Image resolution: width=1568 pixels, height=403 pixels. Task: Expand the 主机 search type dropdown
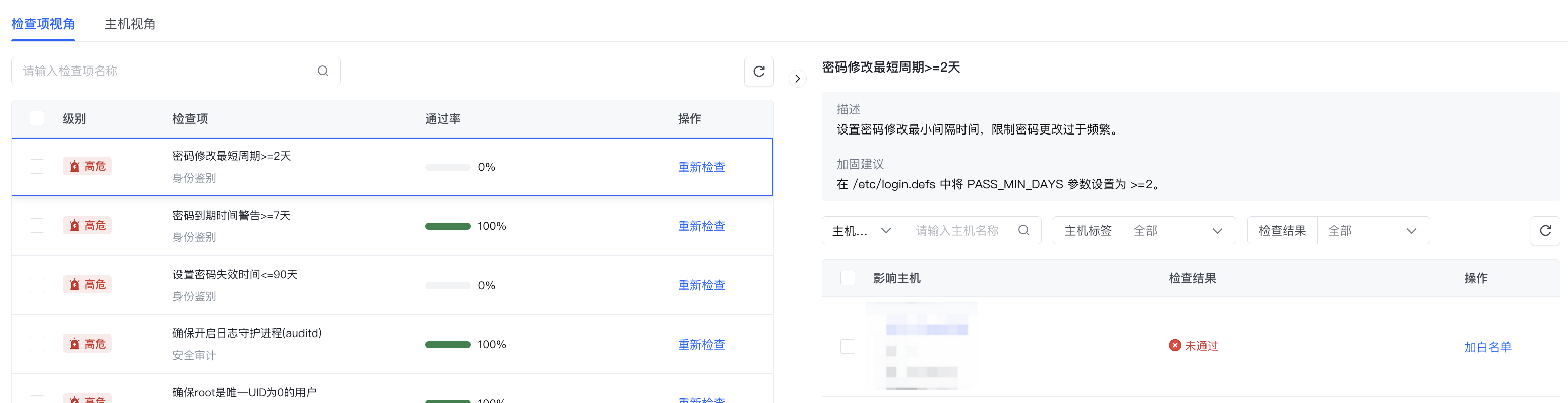click(862, 231)
